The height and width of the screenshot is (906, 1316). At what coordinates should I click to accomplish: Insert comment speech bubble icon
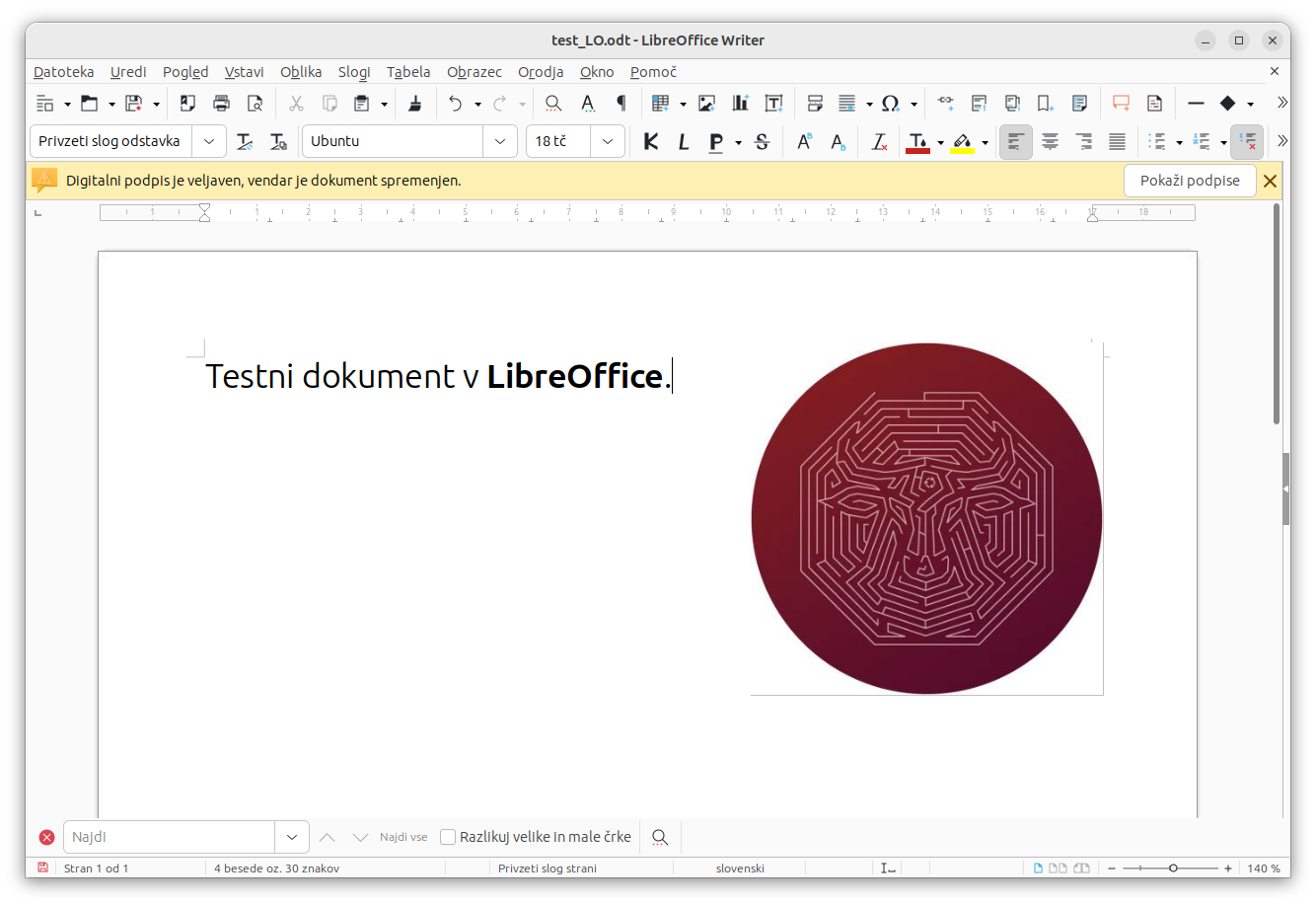(x=1121, y=103)
